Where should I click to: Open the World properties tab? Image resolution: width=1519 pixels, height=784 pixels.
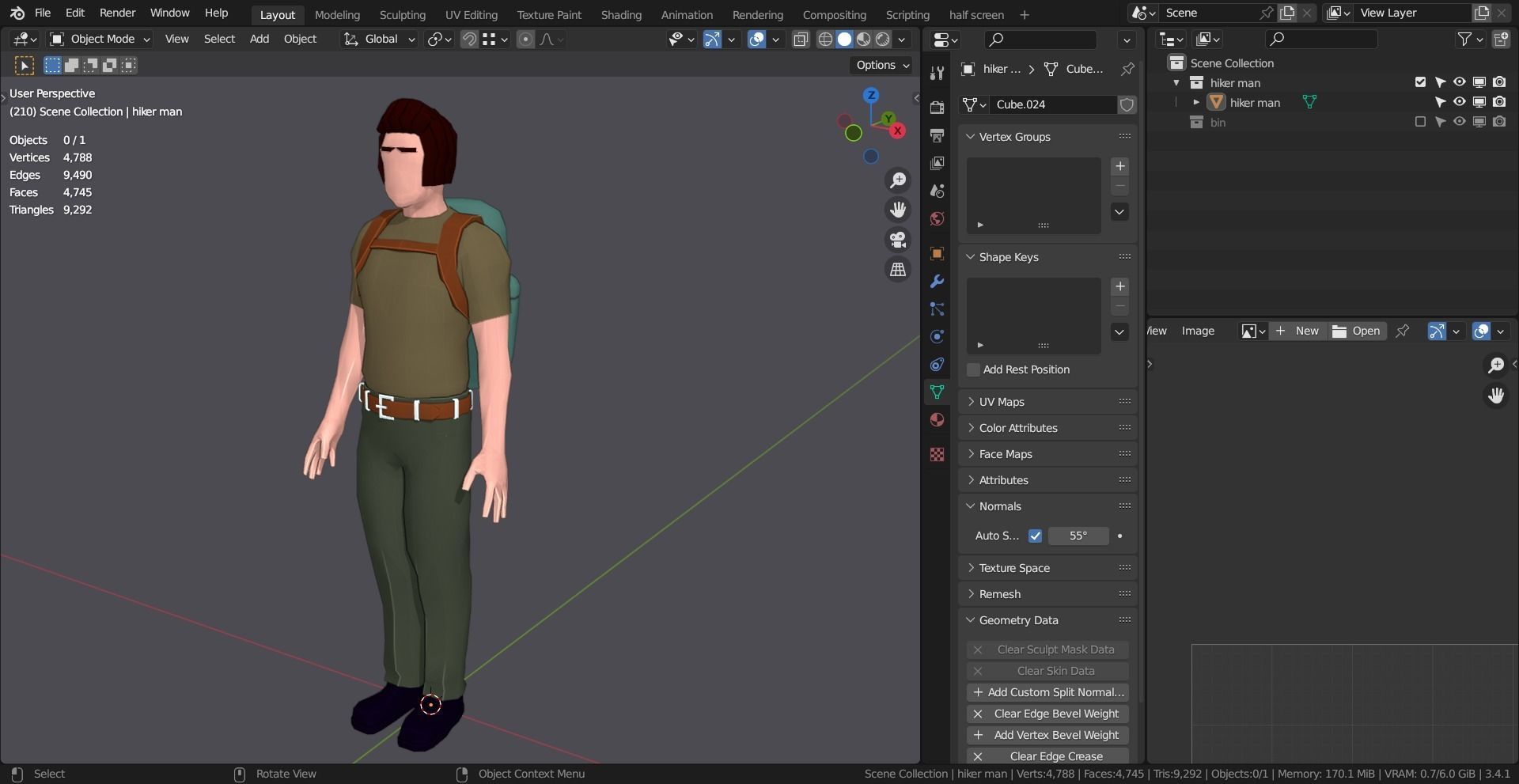(x=938, y=218)
